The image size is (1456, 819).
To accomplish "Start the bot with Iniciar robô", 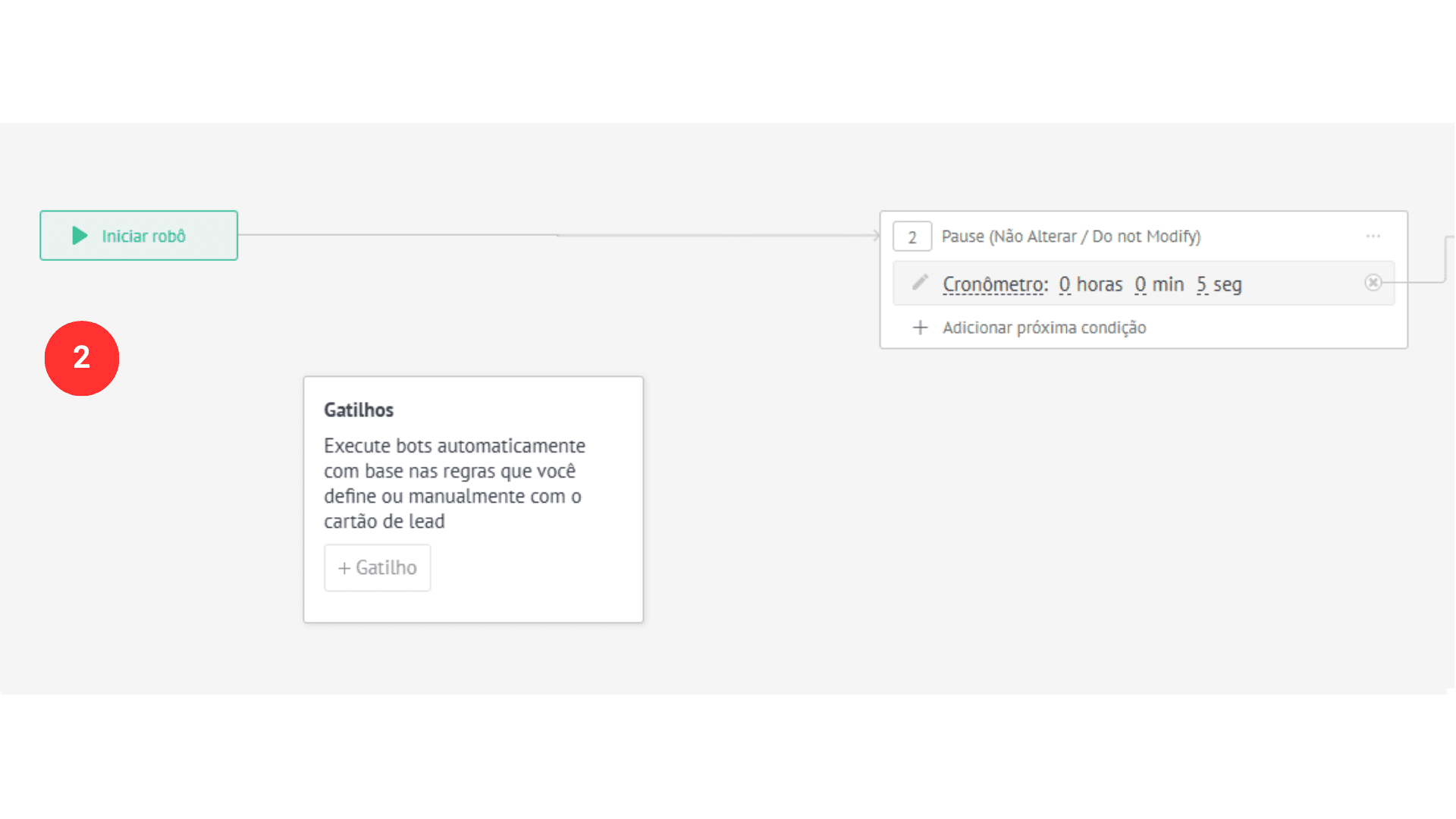I will pyautogui.click(x=139, y=236).
